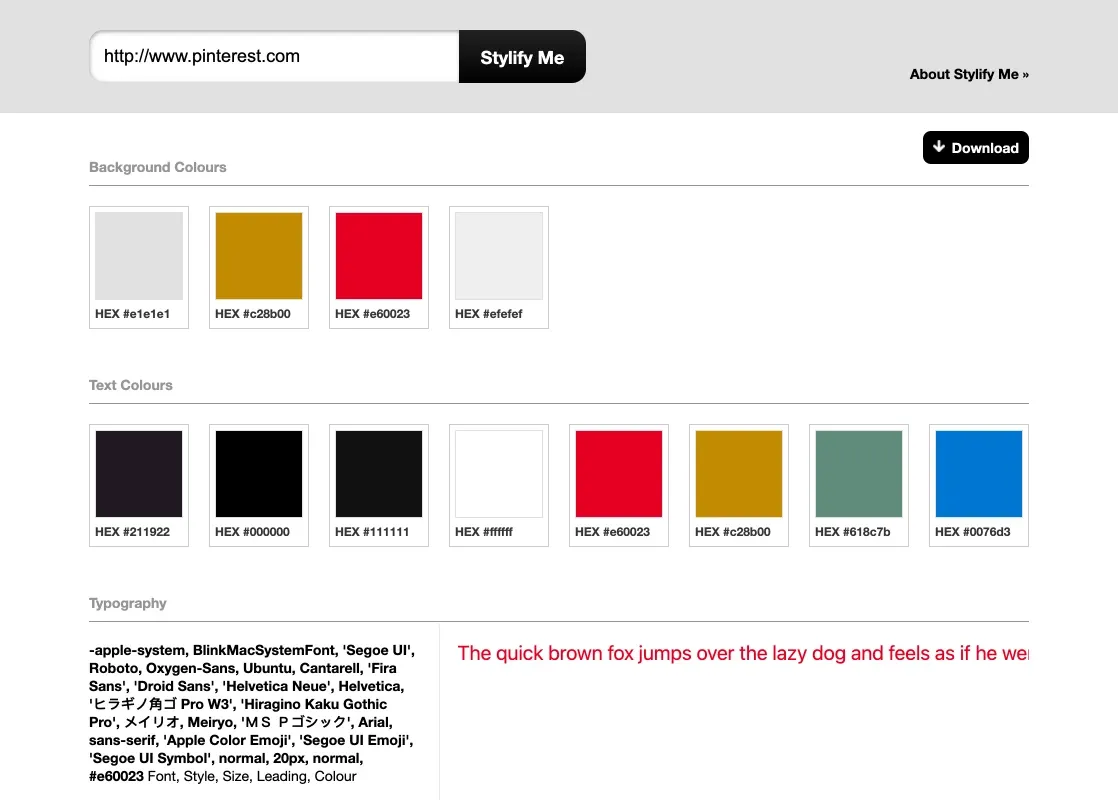
Task: Click the Background Colours section heading
Action: [x=158, y=167]
